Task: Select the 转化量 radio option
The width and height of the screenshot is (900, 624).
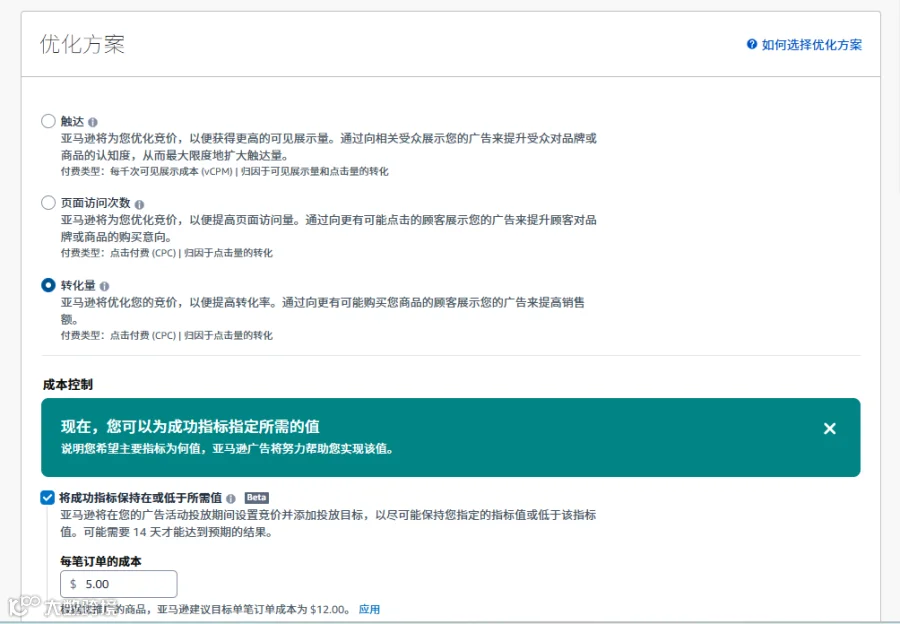Action: point(48,285)
